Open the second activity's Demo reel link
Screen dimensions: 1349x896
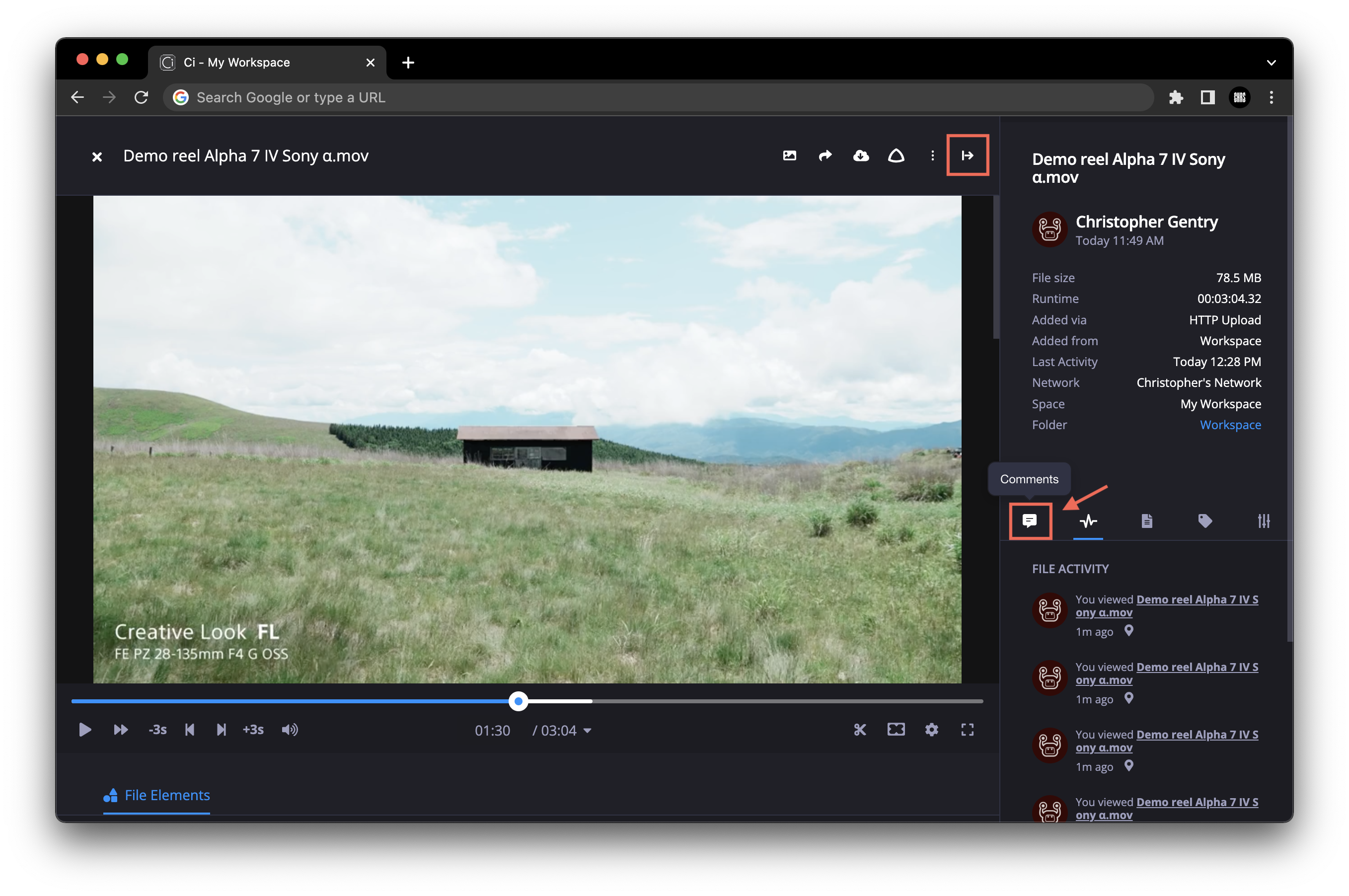1166,673
